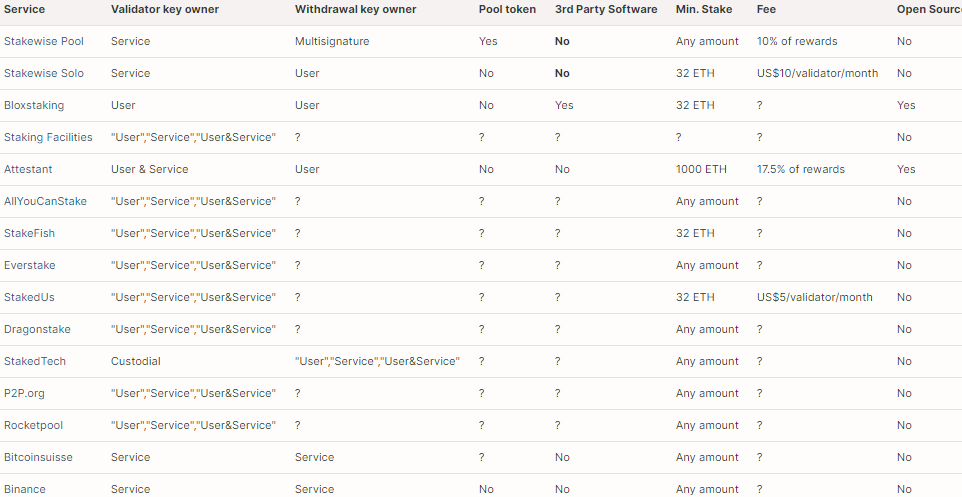
Task: Click the Pool token column header
Action: 507,9
